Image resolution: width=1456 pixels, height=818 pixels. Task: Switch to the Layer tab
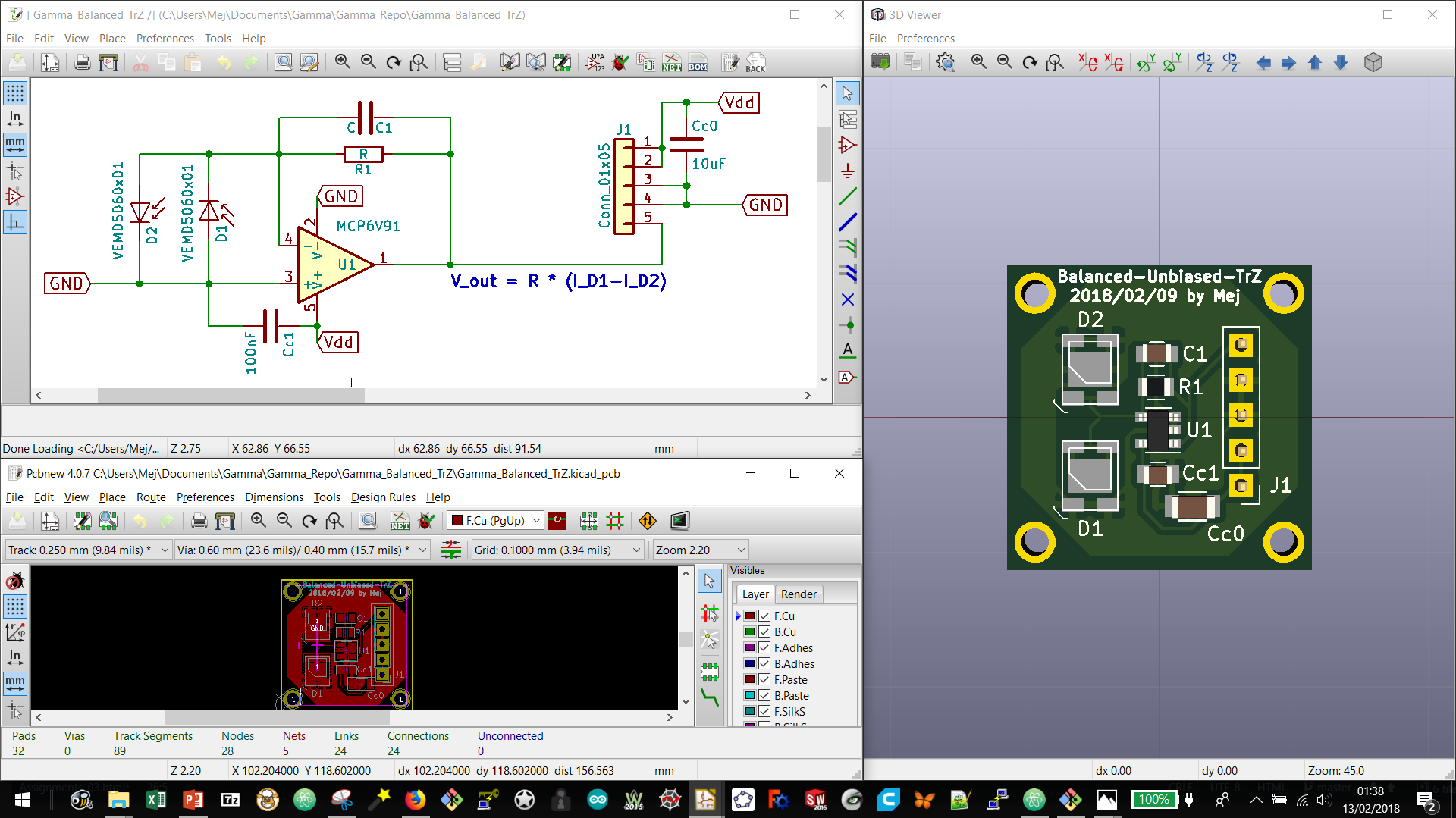[x=755, y=594]
